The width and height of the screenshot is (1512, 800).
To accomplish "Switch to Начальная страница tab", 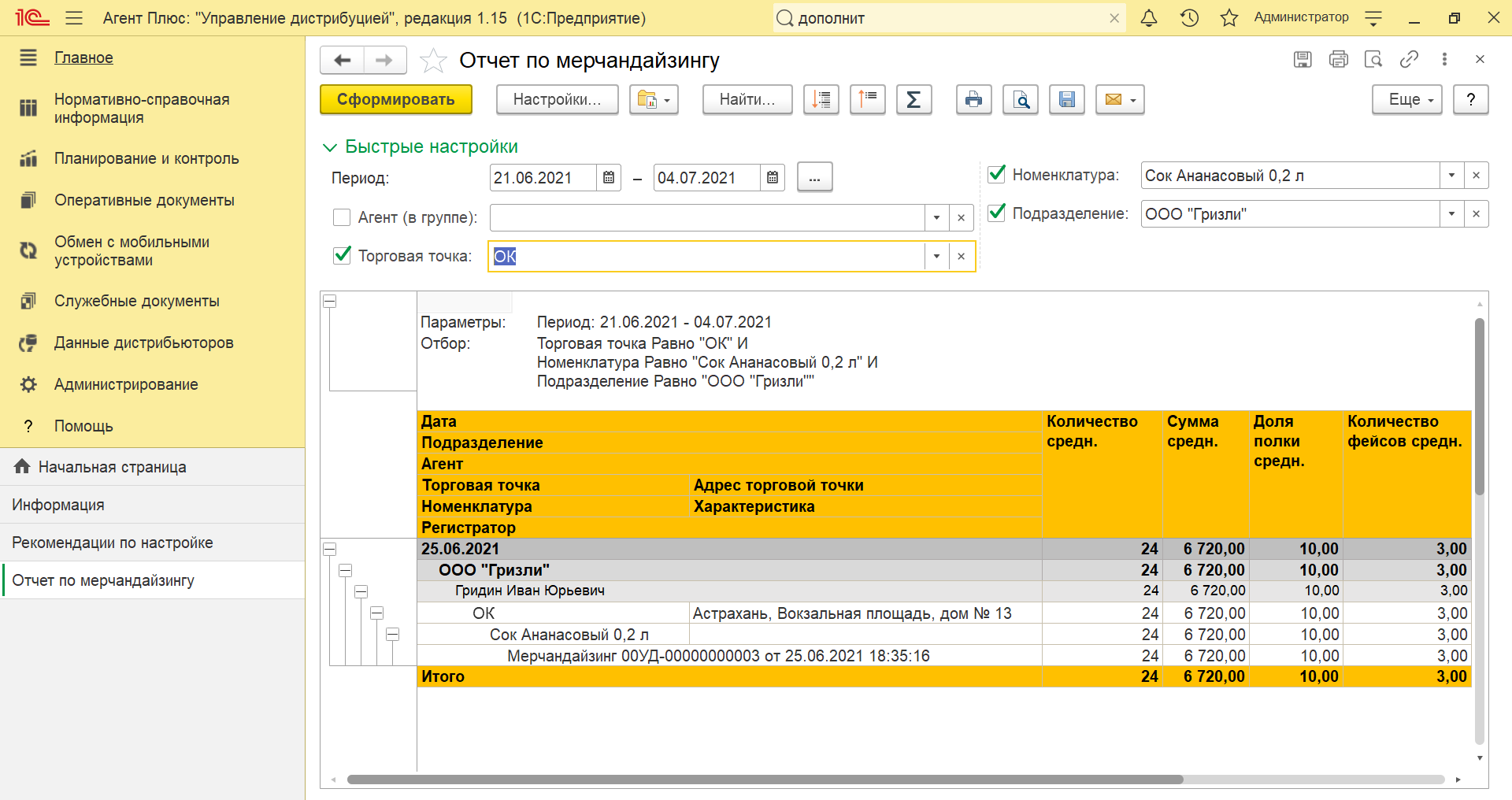I will tap(153, 467).
